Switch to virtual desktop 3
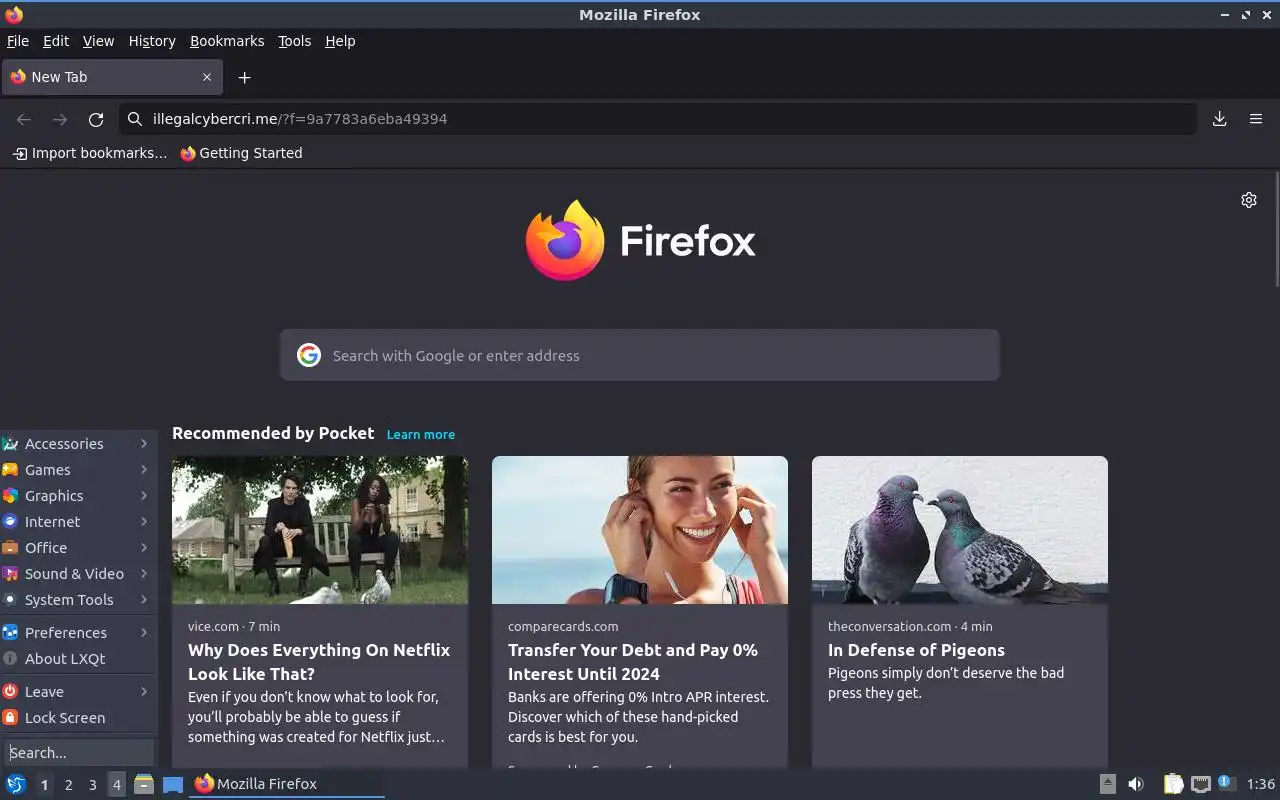Screen dimensions: 1280x800 pyautogui.click(x=92, y=785)
